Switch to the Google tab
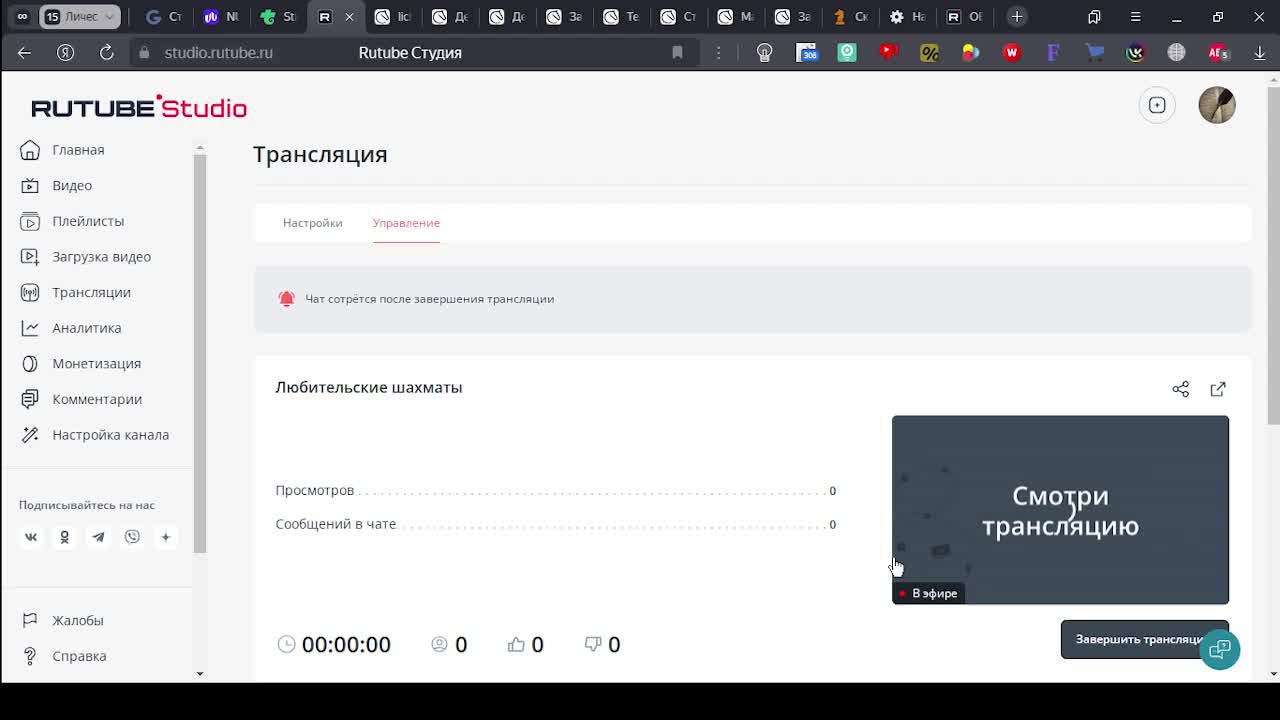The image size is (1280, 720). pyautogui.click(x=163, y=17)
